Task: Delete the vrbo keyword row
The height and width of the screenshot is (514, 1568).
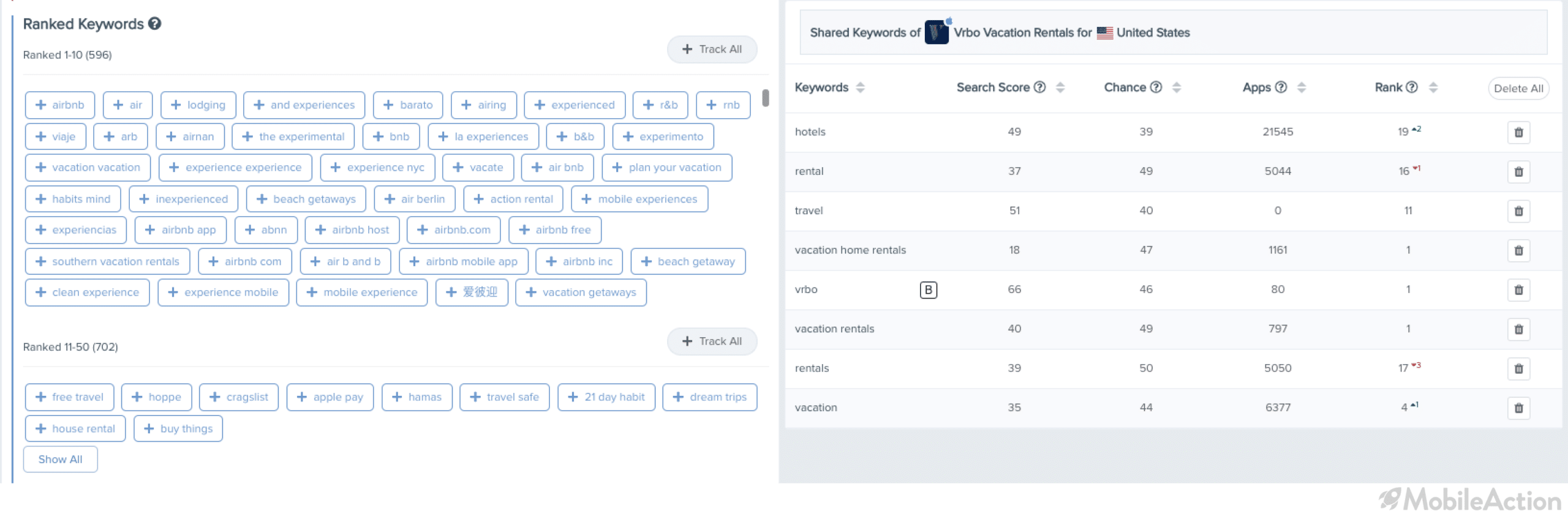Action: point(1518,290)
